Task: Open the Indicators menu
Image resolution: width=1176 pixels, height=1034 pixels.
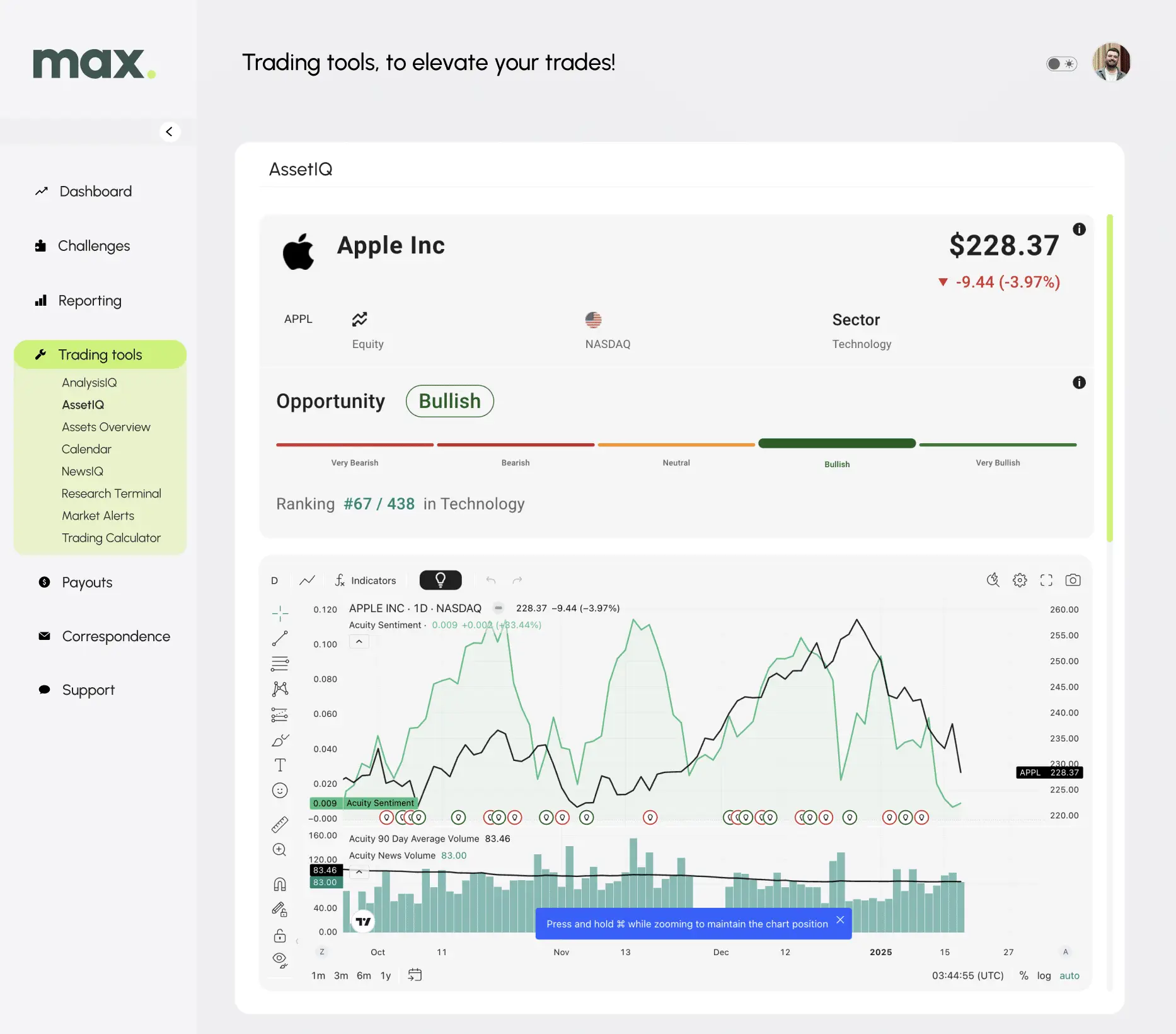Action: coord(366,581)
